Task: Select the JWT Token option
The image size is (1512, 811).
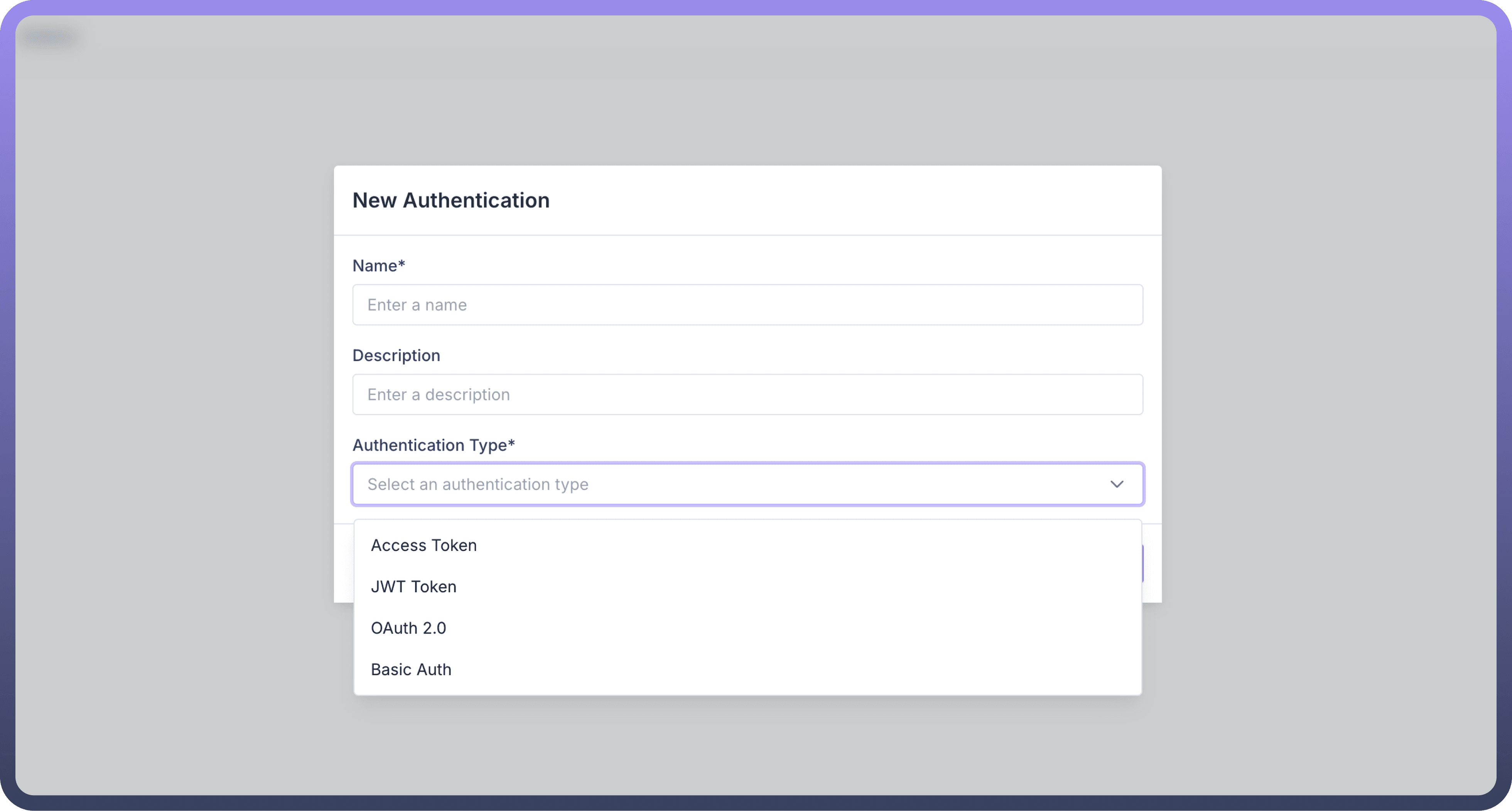Action: pos(413,587)
